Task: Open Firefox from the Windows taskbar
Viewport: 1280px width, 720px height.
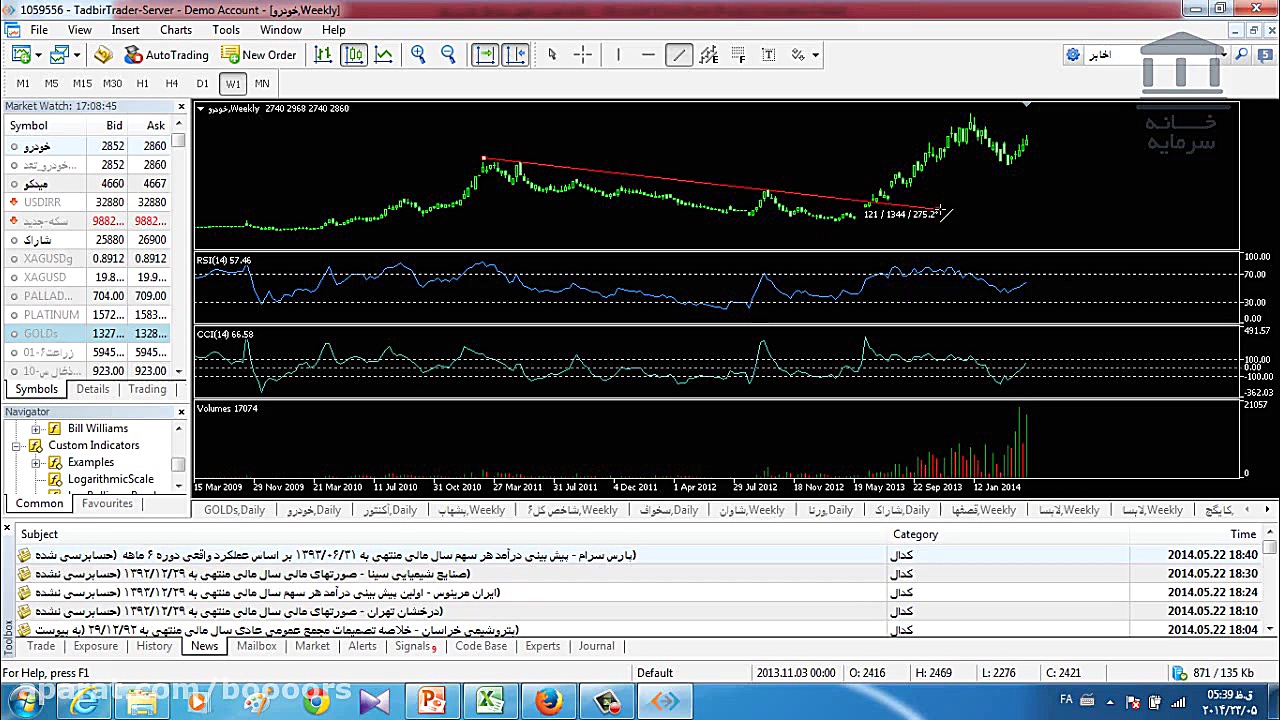Action: coord(549,701)
